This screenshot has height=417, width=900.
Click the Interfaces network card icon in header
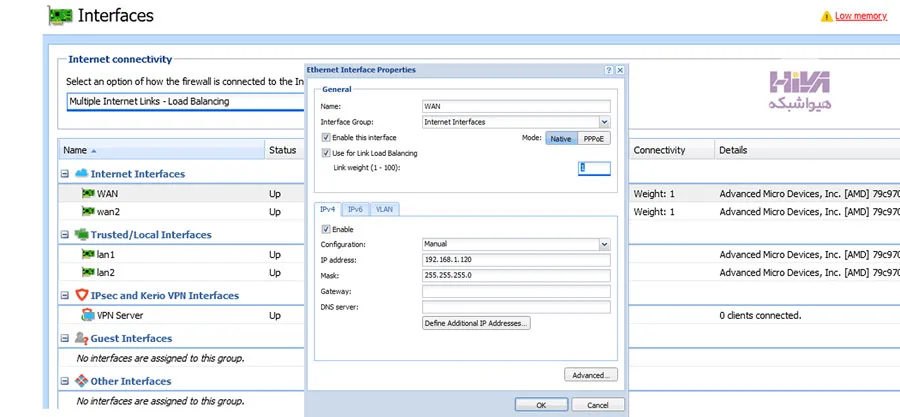(x=60, y=15)
